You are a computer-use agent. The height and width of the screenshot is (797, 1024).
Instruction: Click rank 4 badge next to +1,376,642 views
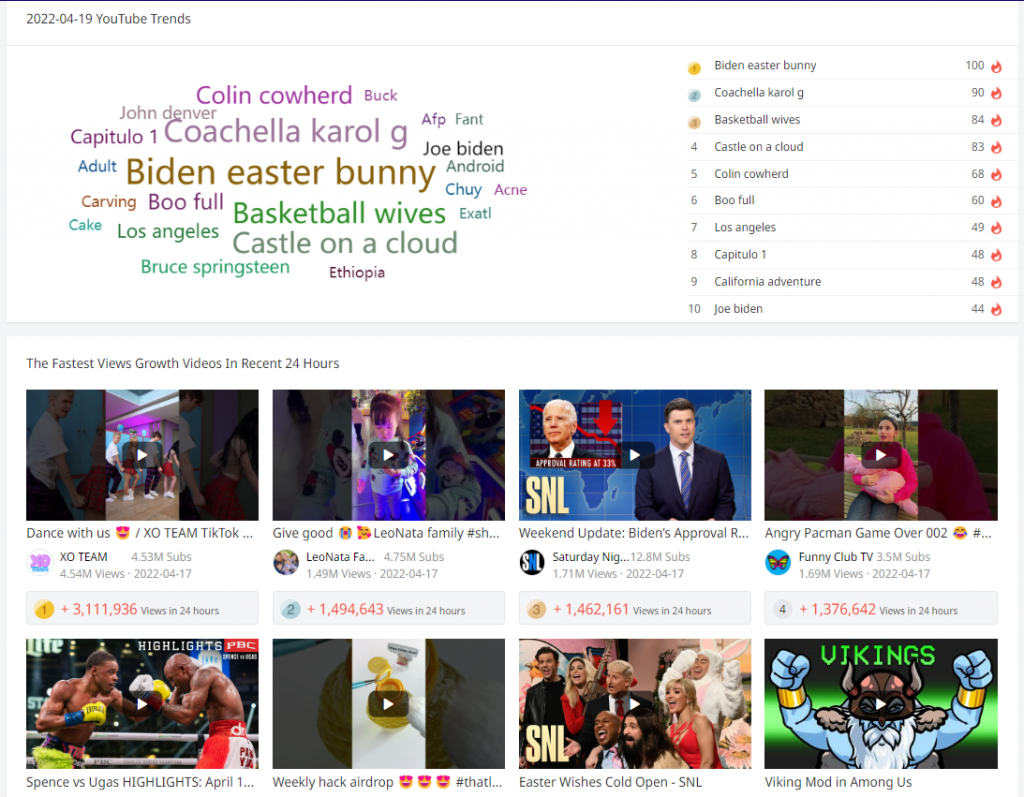782,610
